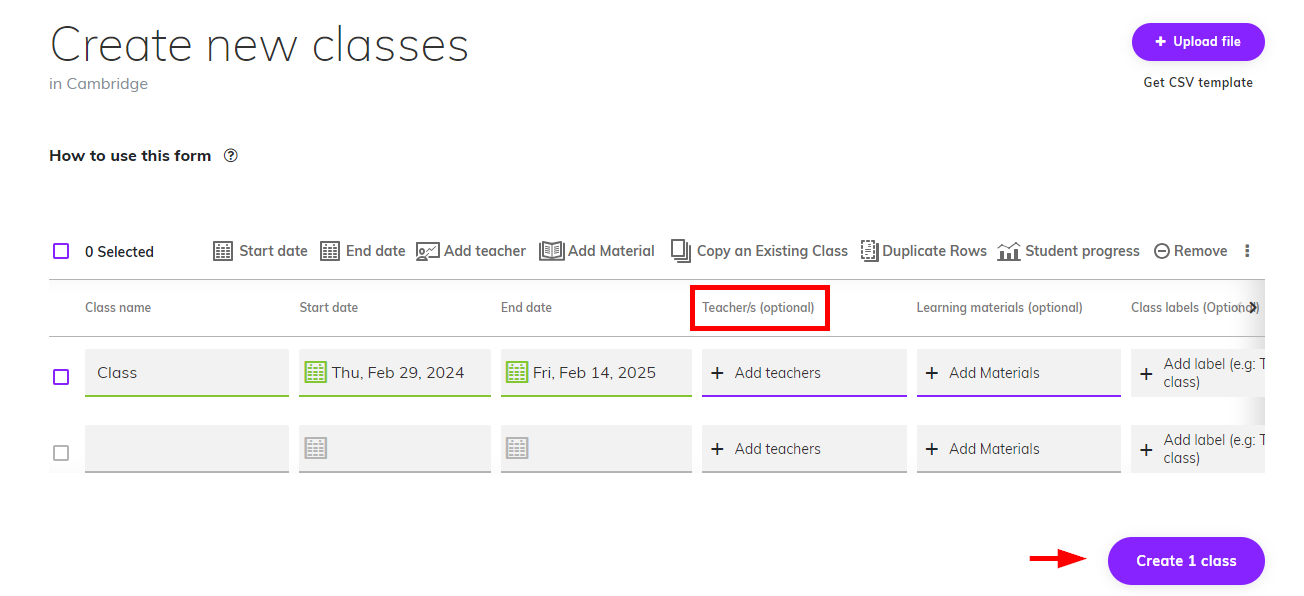The height and width of the screenshot is (596, 1304).
Task: Open the help icon beside How to use this form
Action: (x=231, y=155)
